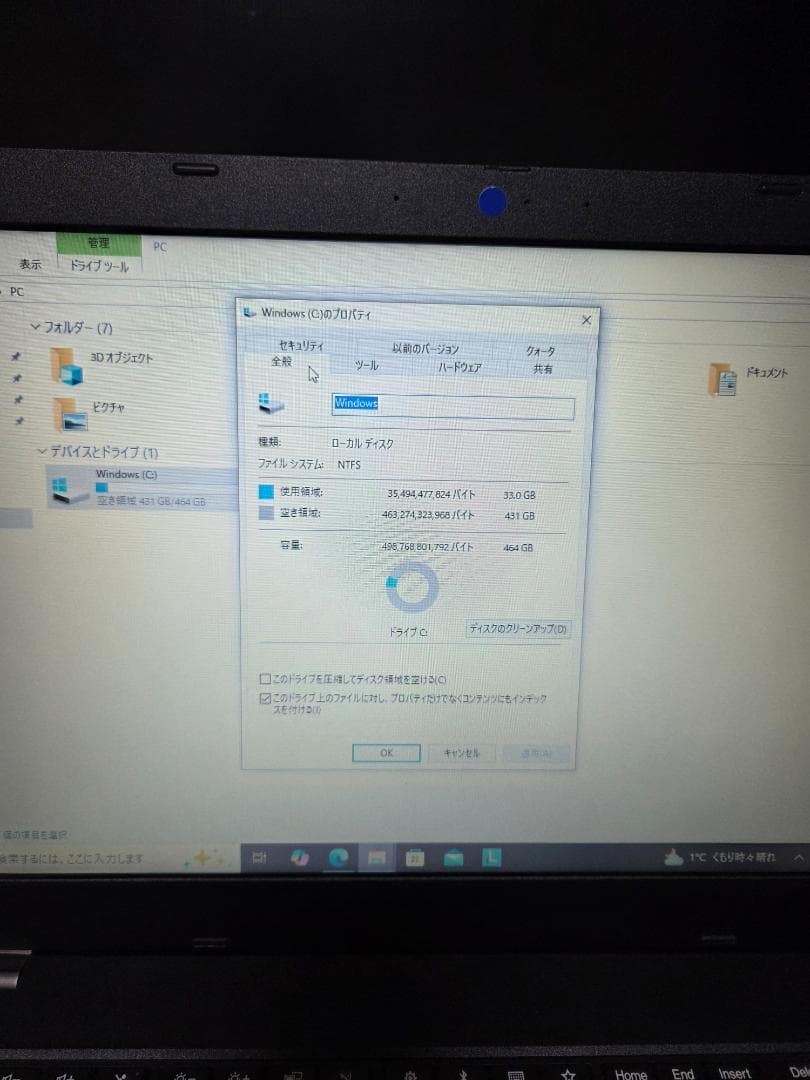This screenshot has width=810, height=1080.
Task: Open Task View from the taskbar
Action: (260, 858)
